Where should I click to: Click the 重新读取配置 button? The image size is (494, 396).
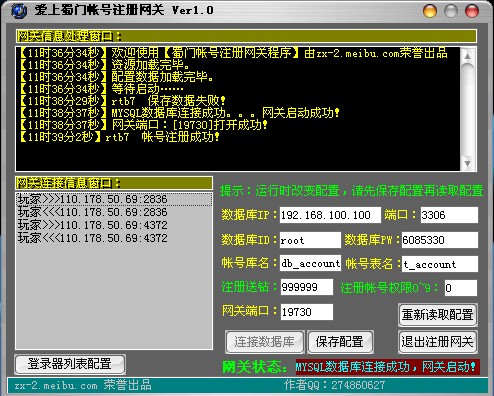click(x=438, y=315)
